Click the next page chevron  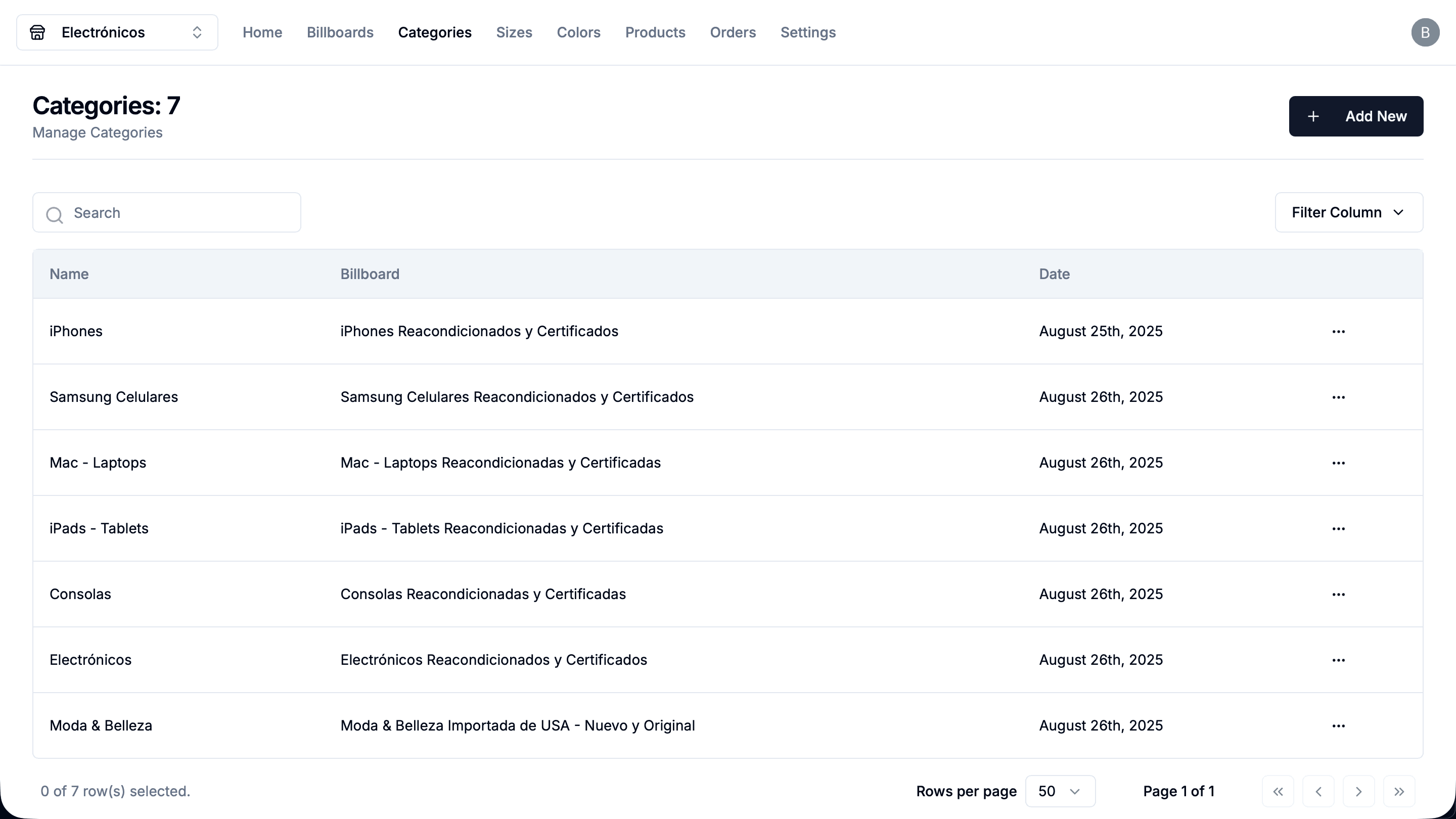pyautogui.click(x=1358, y=791)
